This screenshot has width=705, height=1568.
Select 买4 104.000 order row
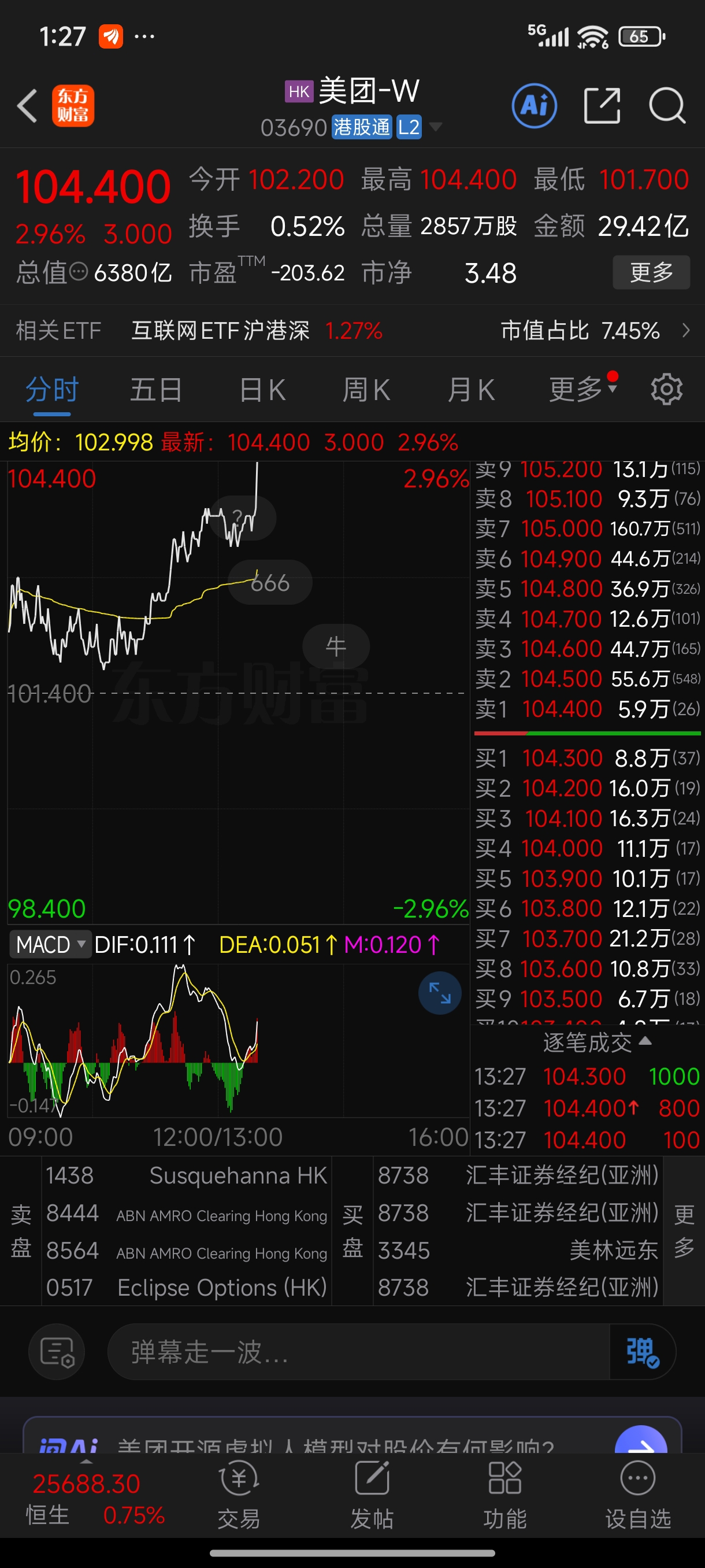click(588, 848)
